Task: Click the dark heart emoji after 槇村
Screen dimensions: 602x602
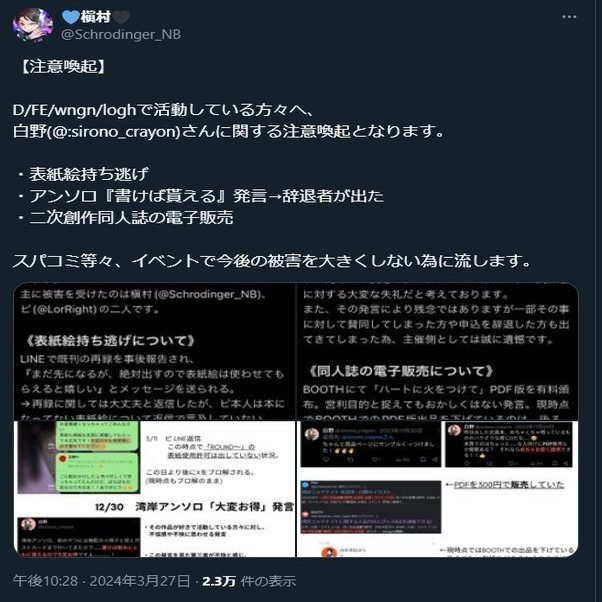Action: (121, 17)
